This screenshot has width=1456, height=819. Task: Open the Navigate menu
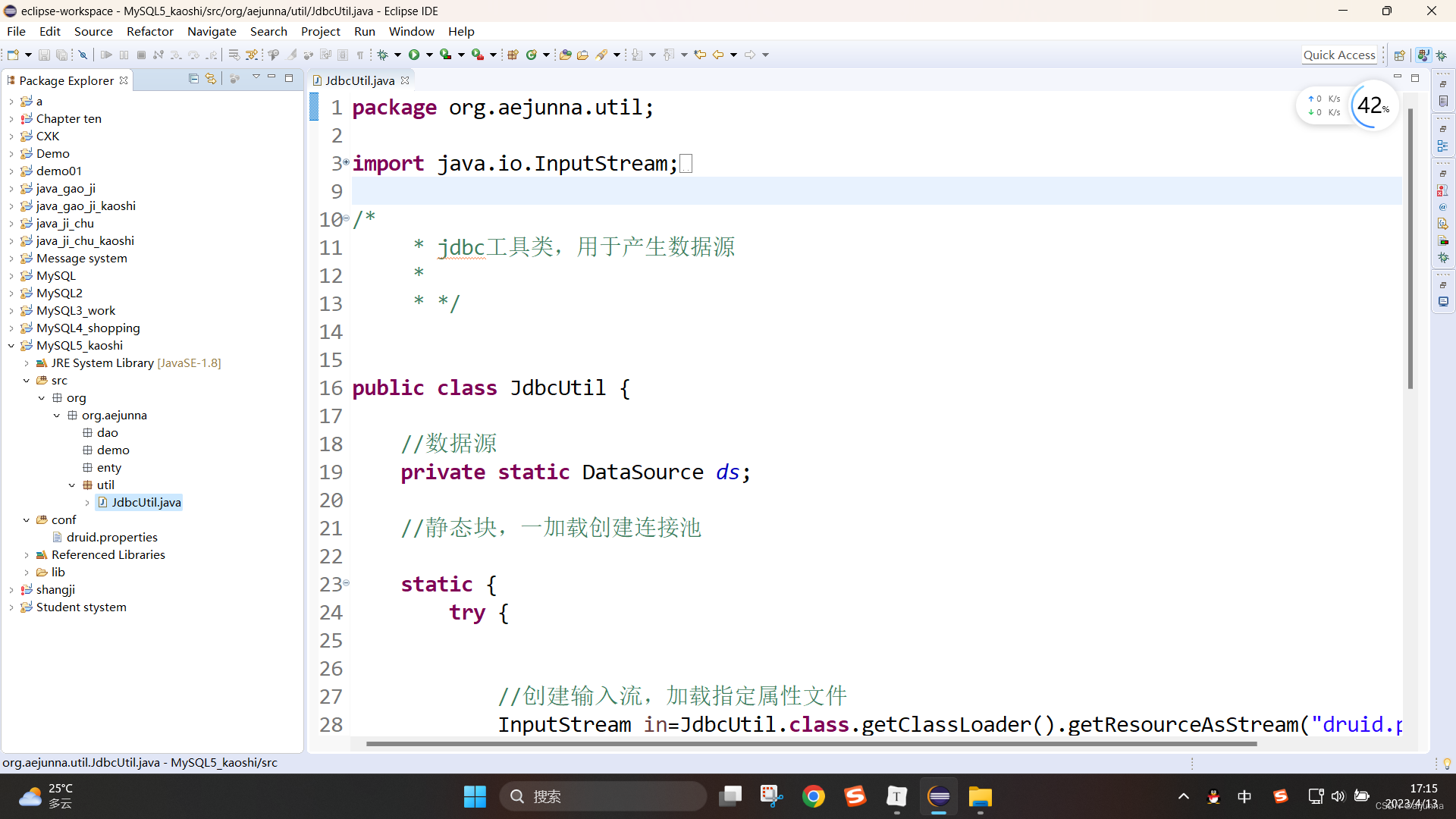click(x=212, y=31)
